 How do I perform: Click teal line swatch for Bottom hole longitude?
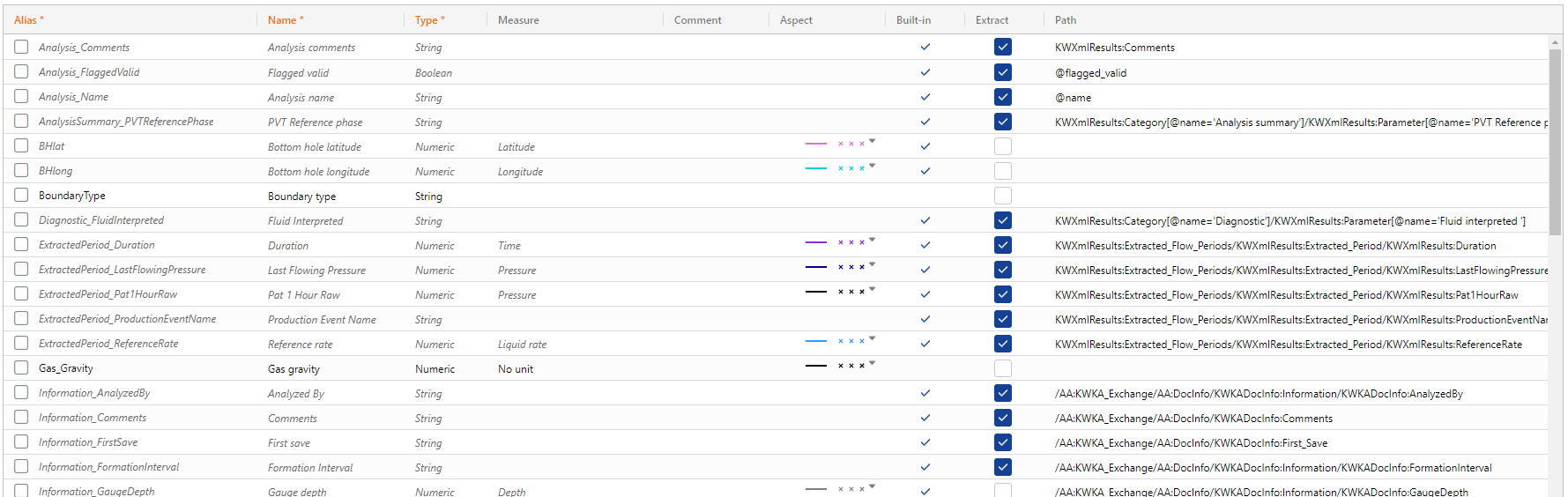point(816,168)
